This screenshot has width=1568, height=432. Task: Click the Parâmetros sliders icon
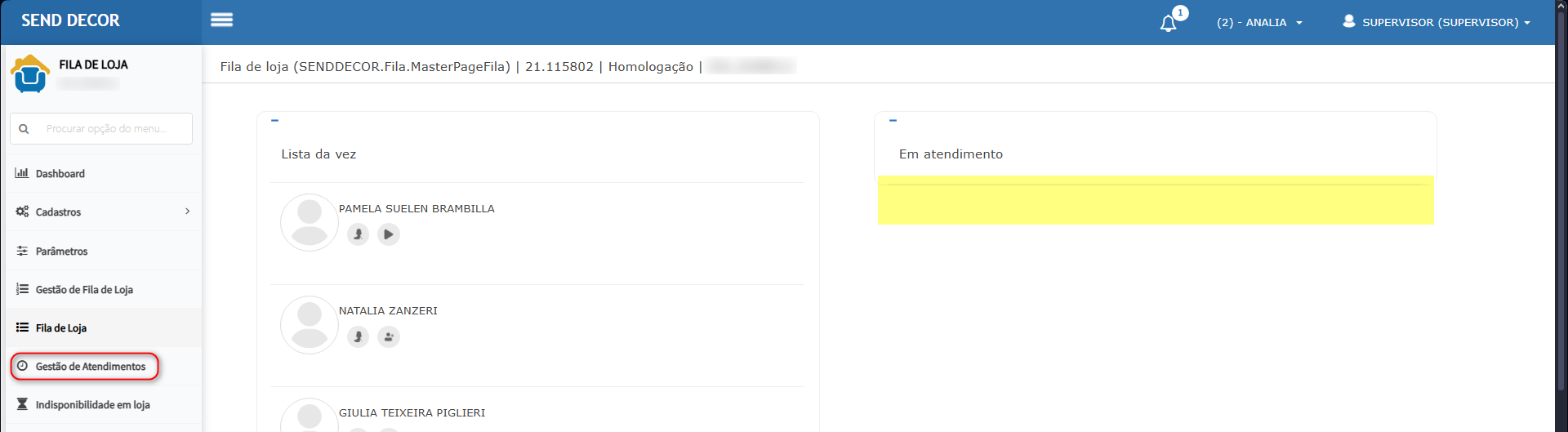coord(22,251)
